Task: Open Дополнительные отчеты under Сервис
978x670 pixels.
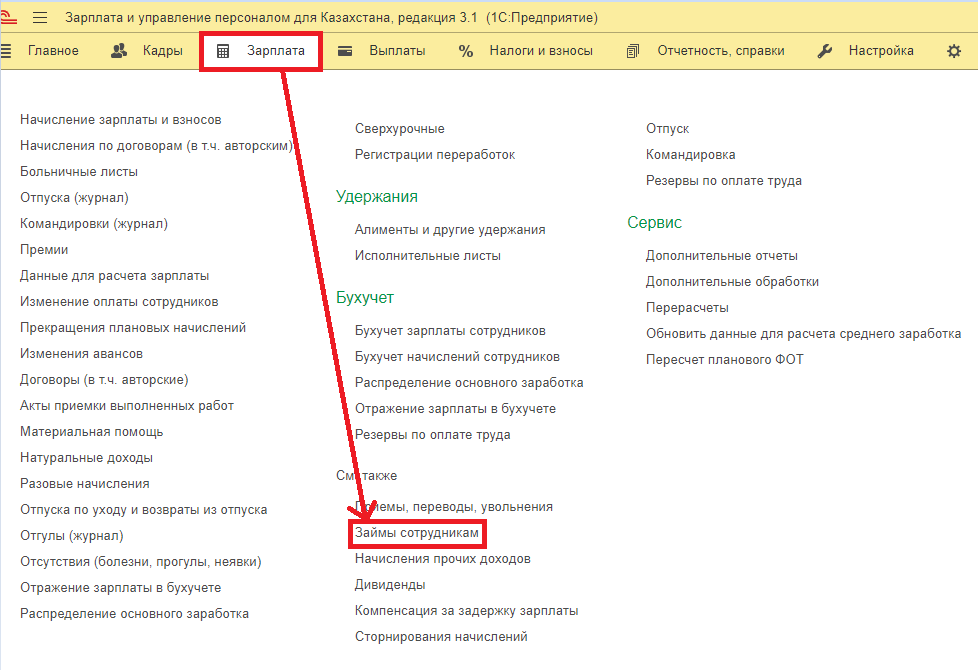Action: (721, 256)
